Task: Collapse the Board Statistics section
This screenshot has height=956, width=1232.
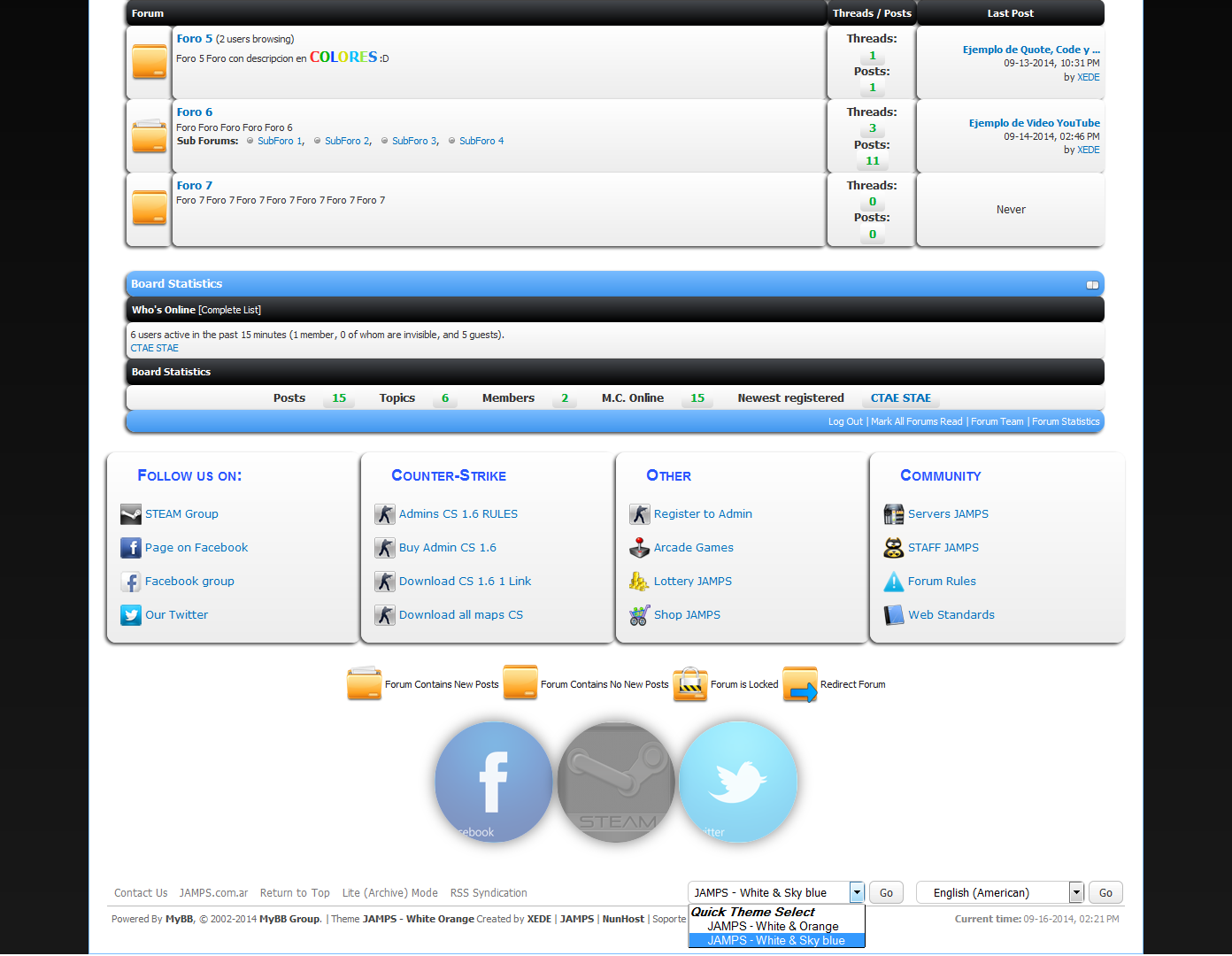Action: [1092, 285]
